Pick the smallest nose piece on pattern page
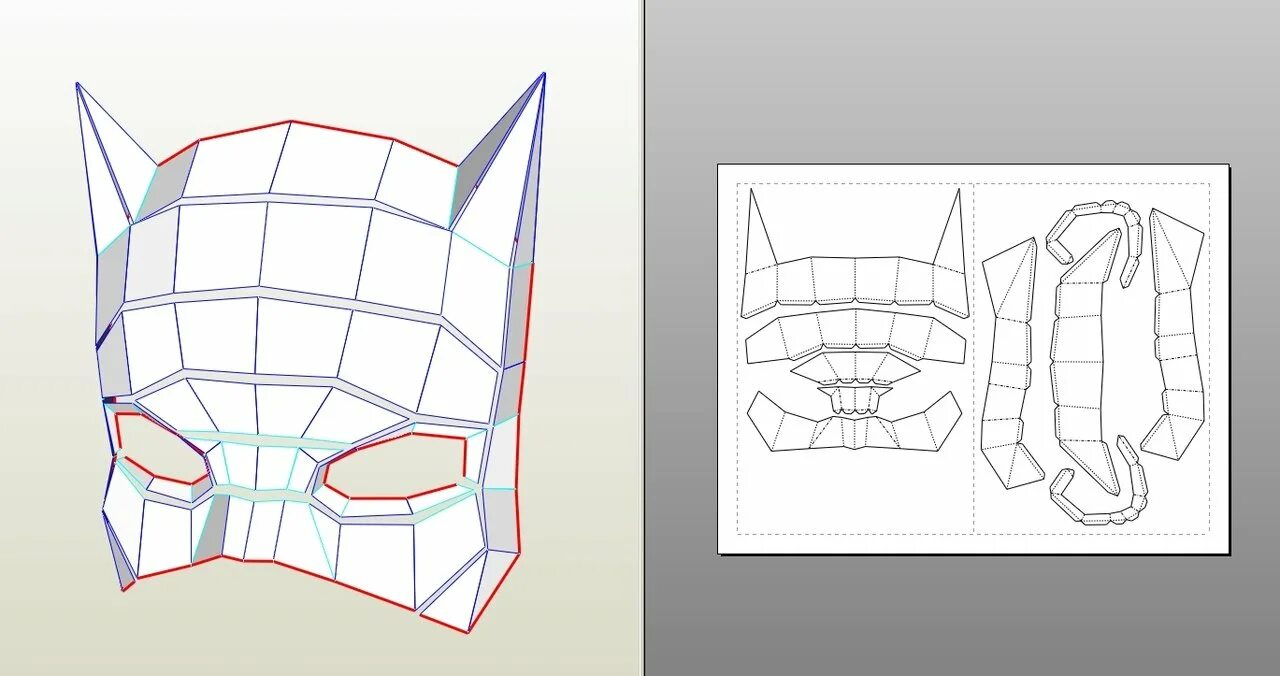The image size is (1280, 676). pos(853,400)
